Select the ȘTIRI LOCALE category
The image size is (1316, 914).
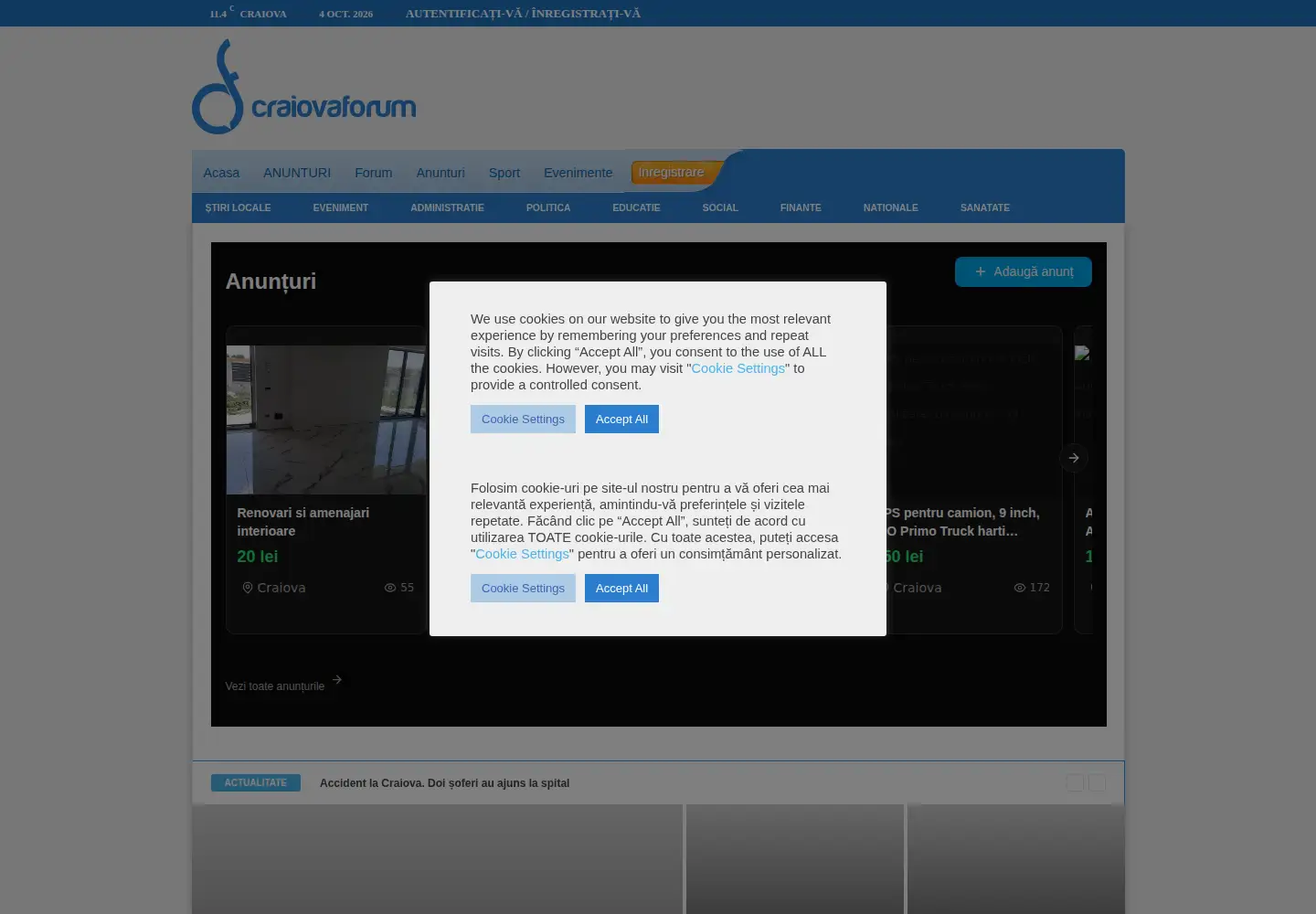(x=239, y=207)
